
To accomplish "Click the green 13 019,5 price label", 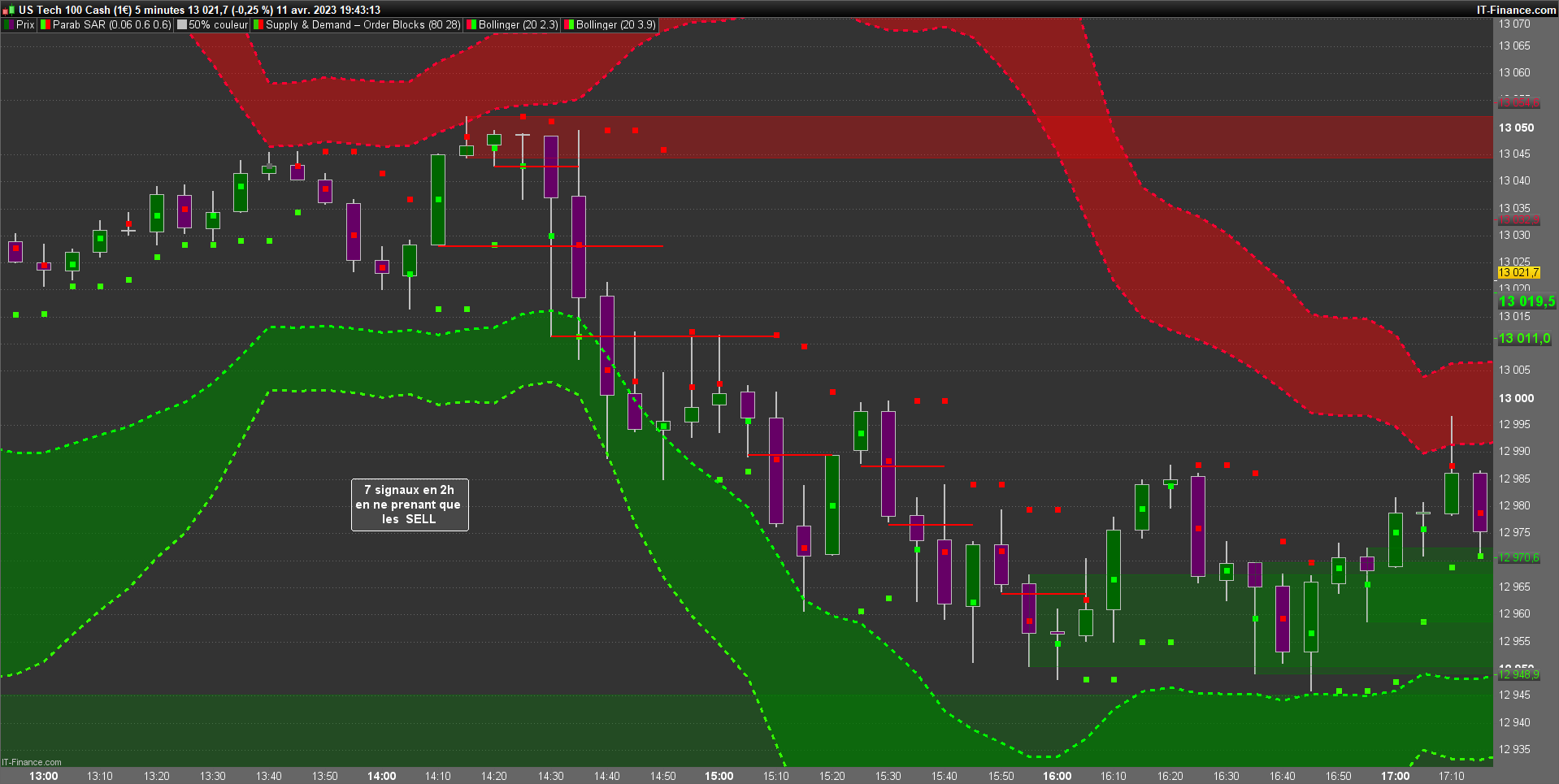I will pyautogui.click(x=1526, y=301).
